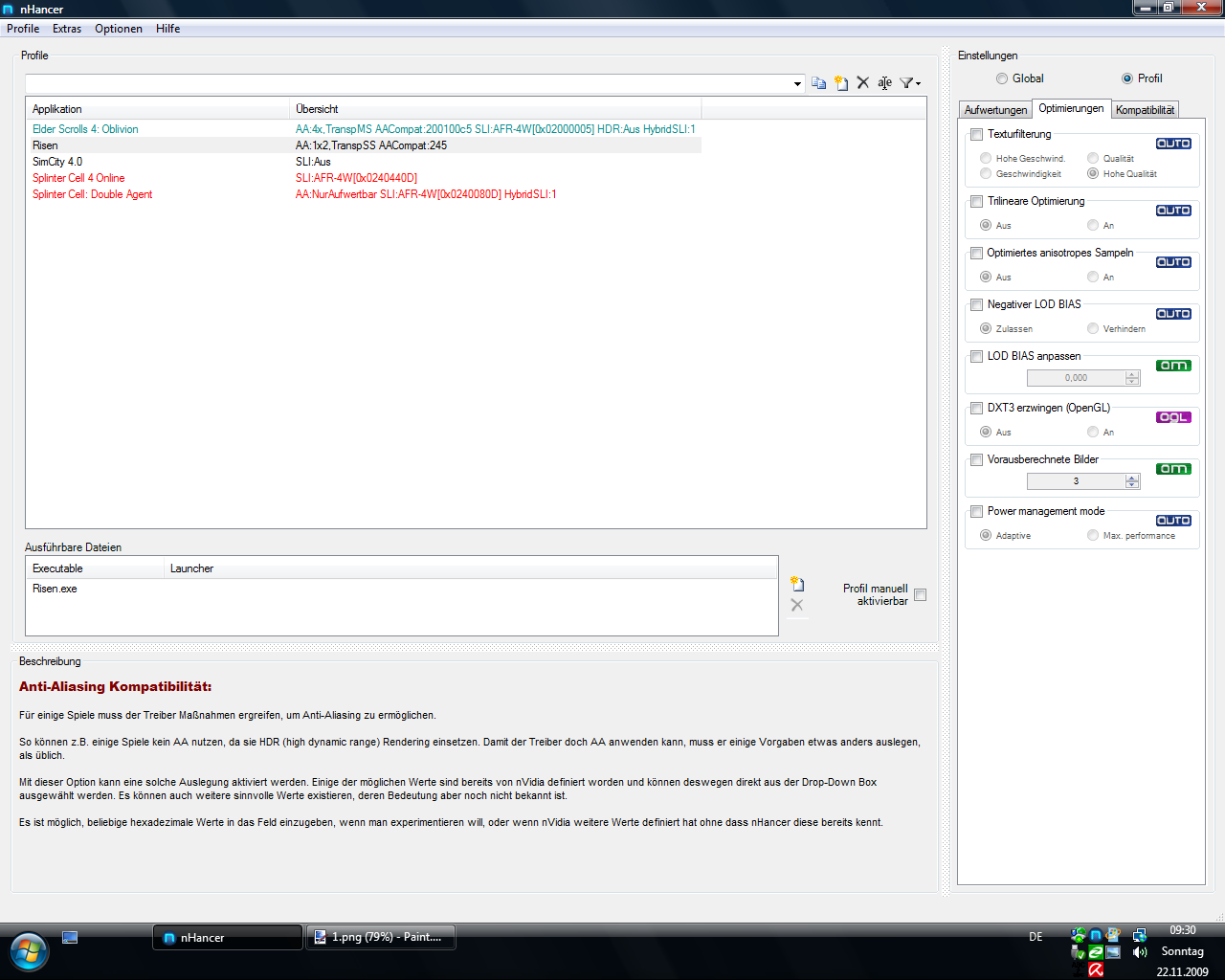Click the volume speaker tray icon
The width and height of the screenshot is (1225, 980).
pyautogui.click(x=1140, y=952)
